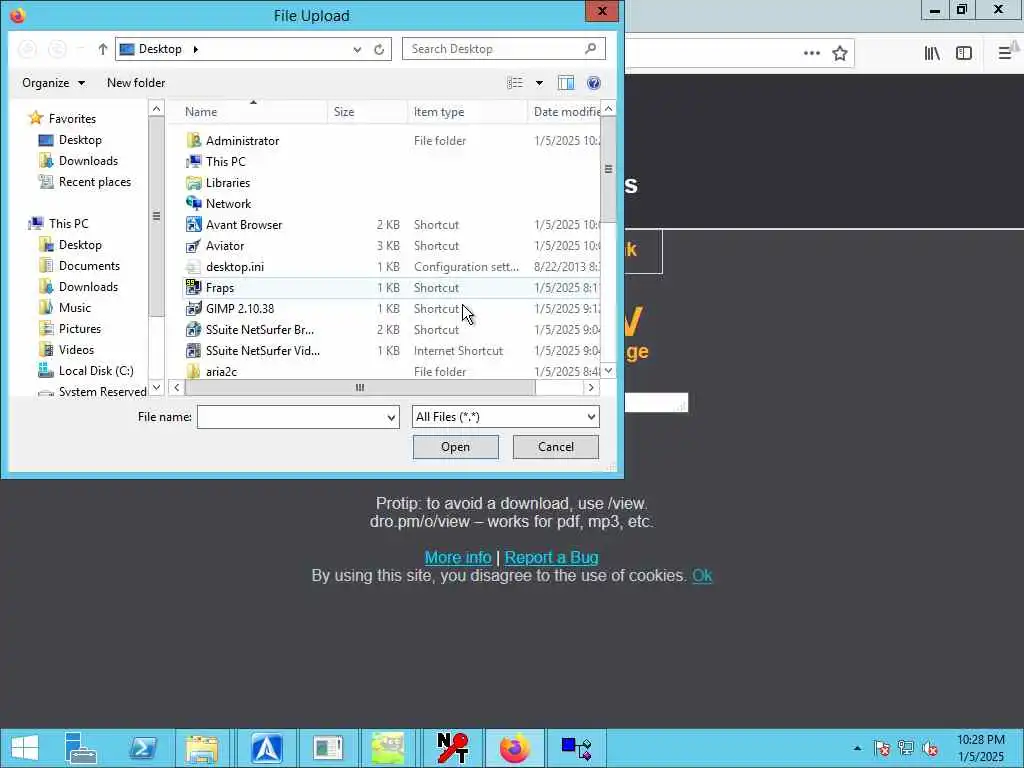
Task: Open Firefox page actions three dots
Action: (812, 54)
